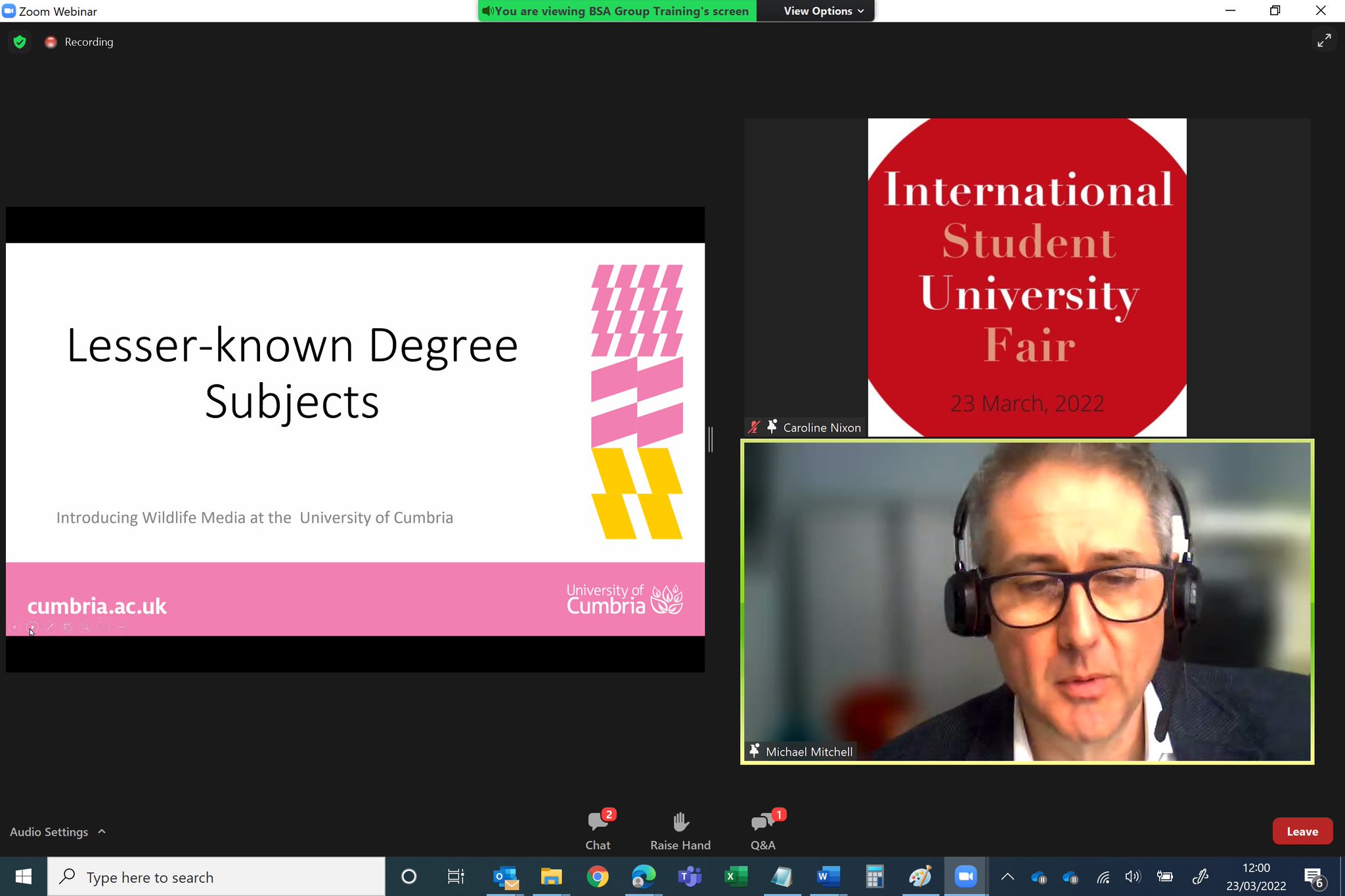Expand the View Options dropdown
1345x896 pixels.
[824, 11]
